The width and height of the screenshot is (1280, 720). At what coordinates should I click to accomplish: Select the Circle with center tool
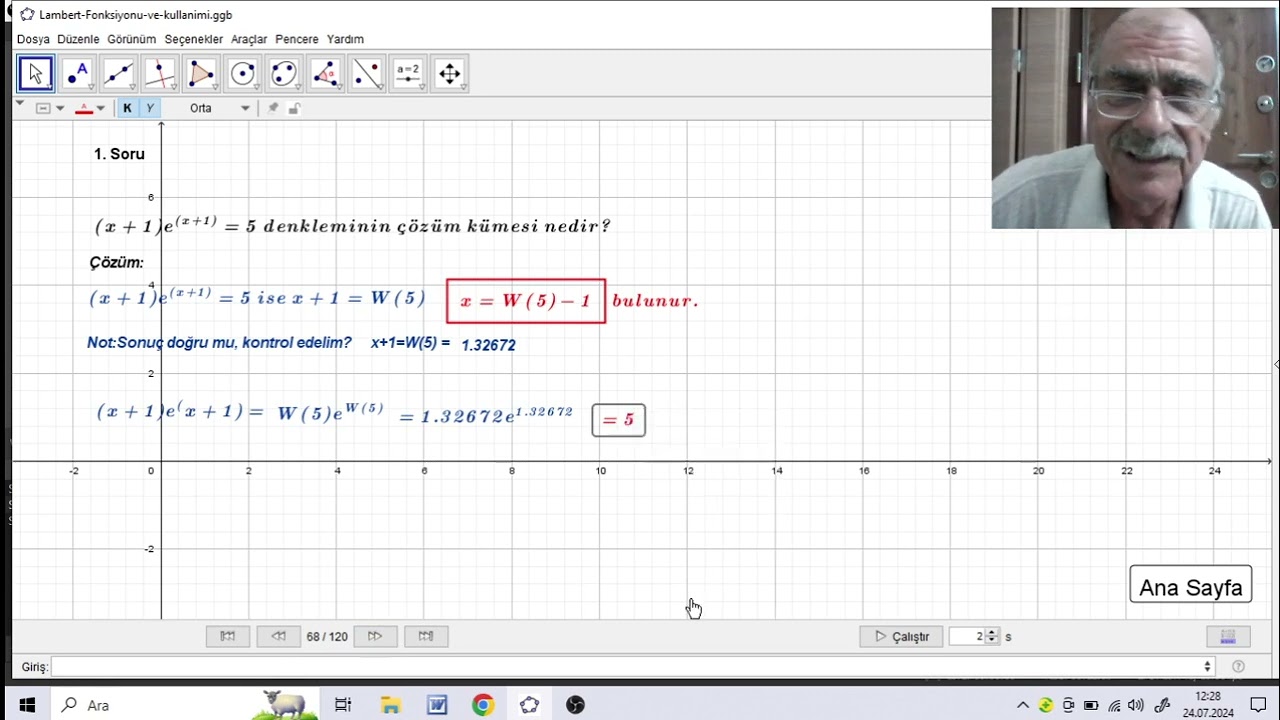click(243, 73)
